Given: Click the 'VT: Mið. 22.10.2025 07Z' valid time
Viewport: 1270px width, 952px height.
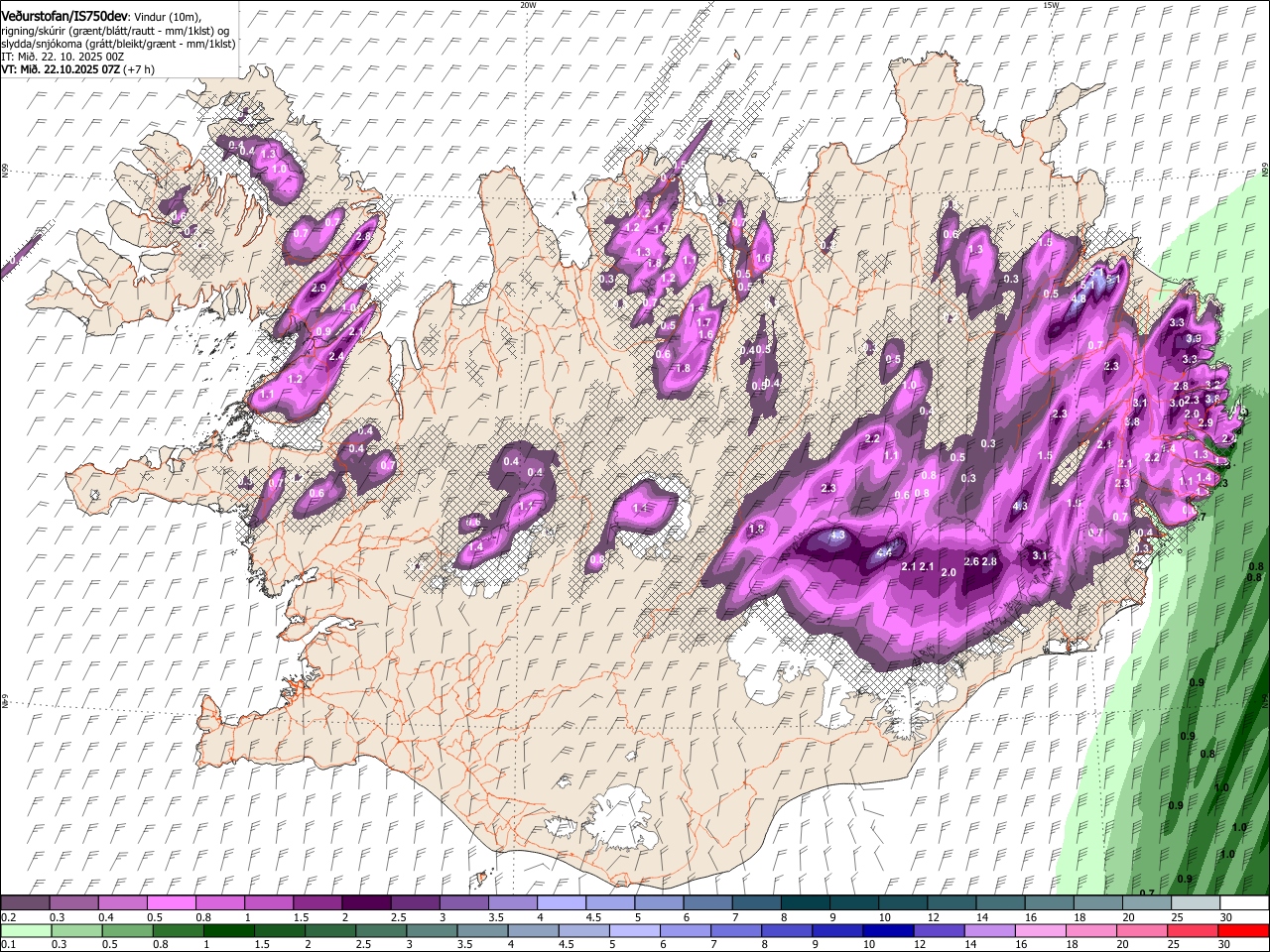Looking at the screenshot, I should tap(61, 69).
